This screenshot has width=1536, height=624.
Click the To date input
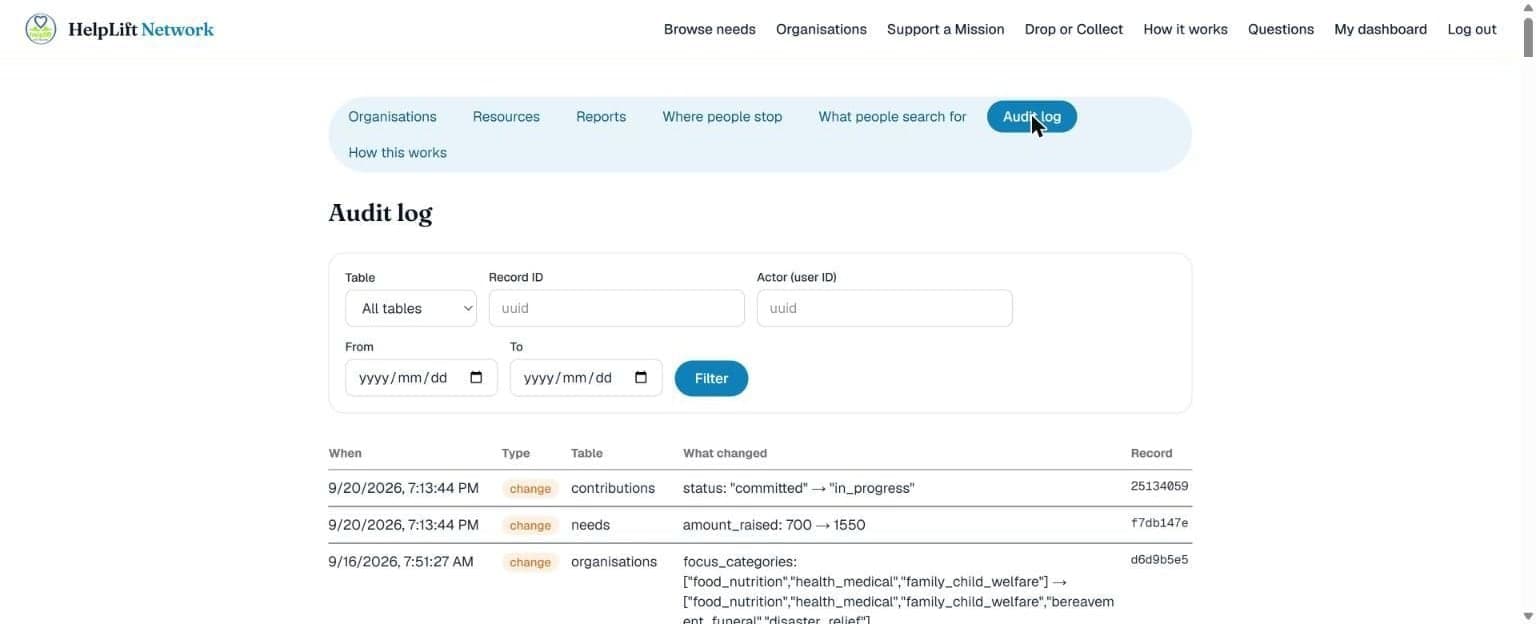click(x=586, y=378)
